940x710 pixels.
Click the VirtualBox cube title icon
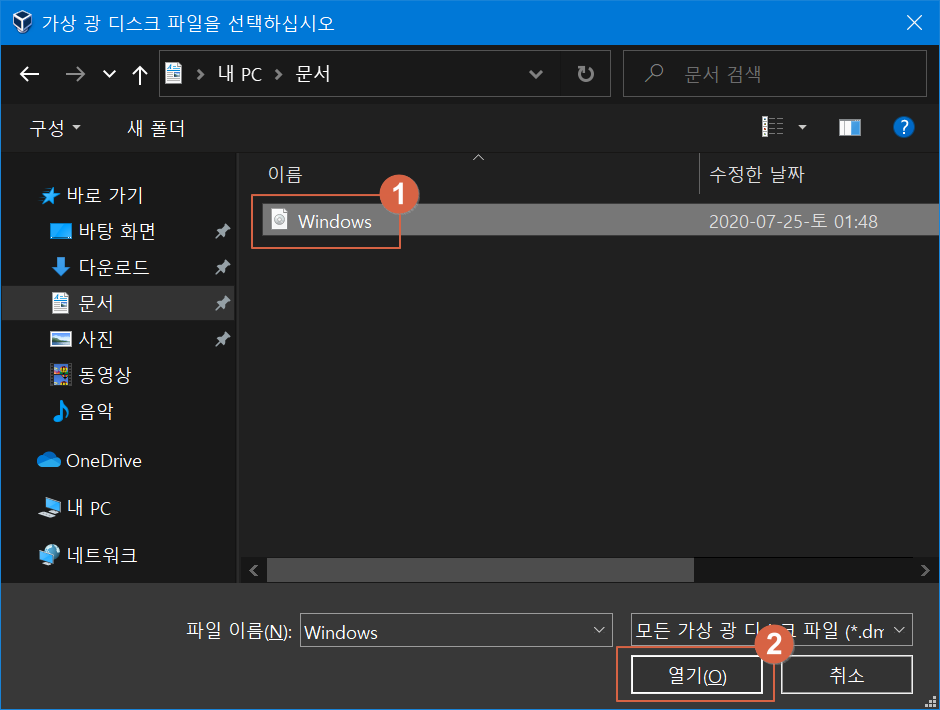coord(22,23)
